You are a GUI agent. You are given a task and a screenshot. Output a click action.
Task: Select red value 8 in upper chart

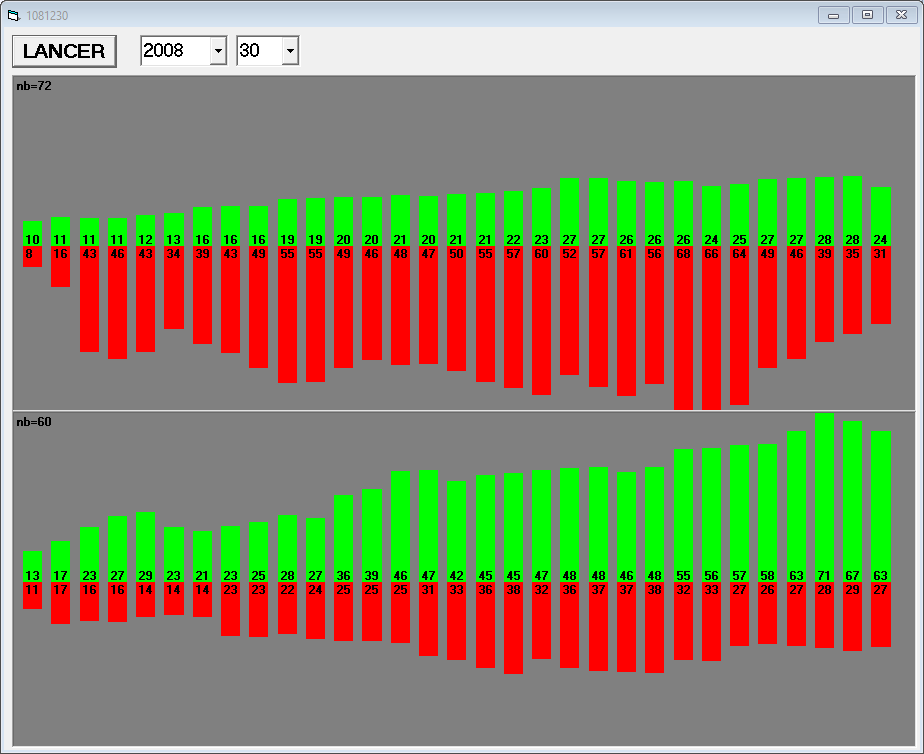coord(29,254)
